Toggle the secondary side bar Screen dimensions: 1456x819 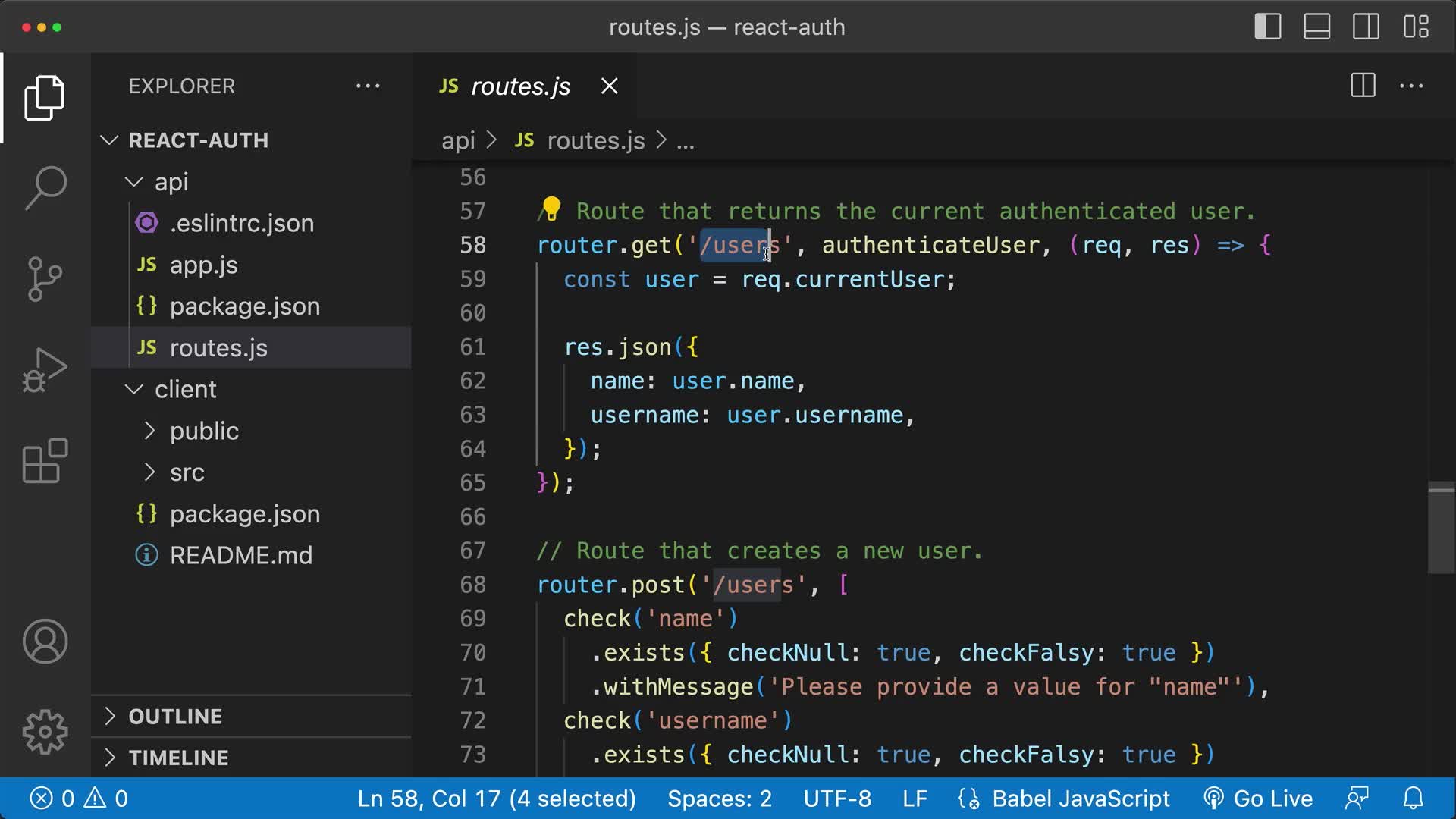click(x=1367, y=27)
